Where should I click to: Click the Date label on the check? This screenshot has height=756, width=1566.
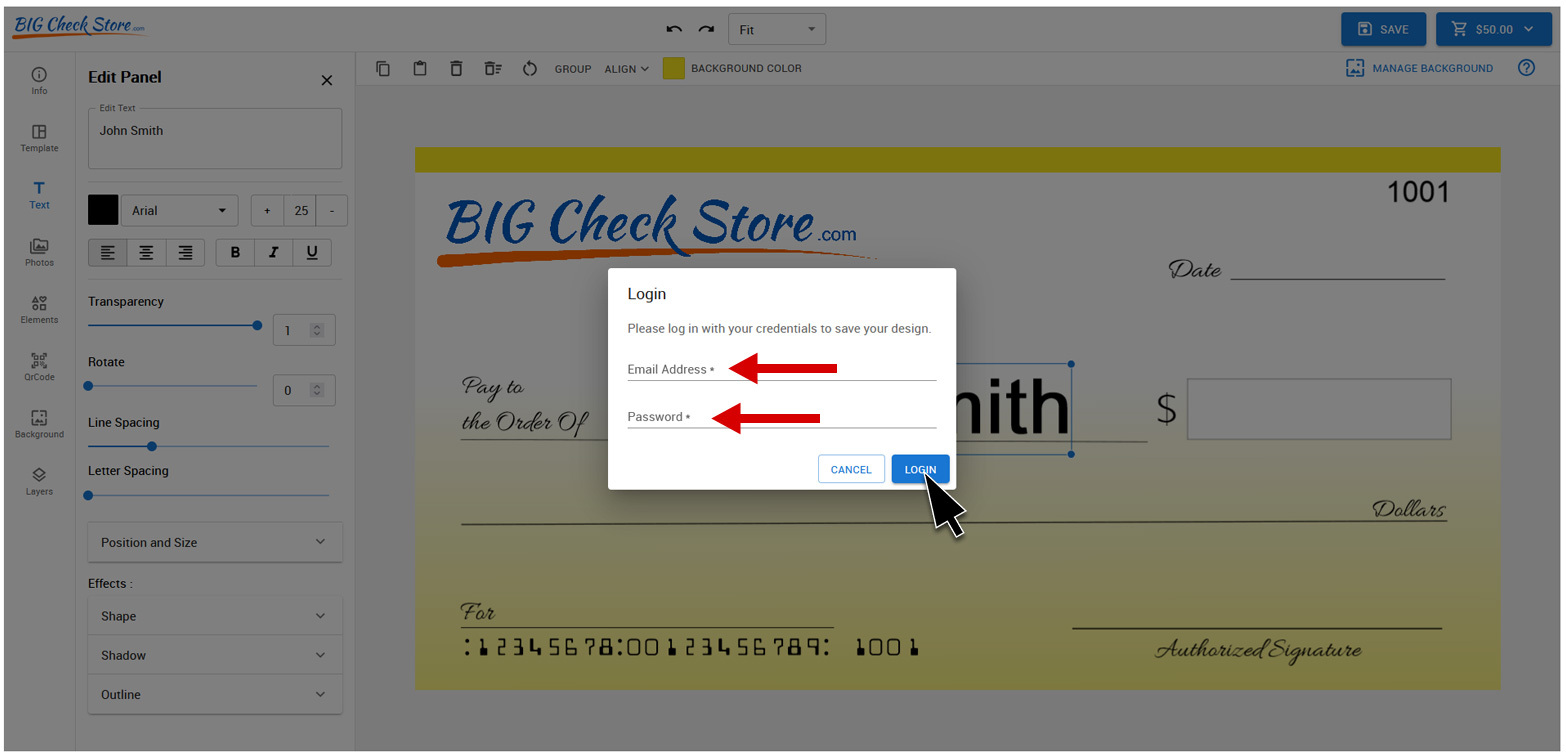[1195, 269]
